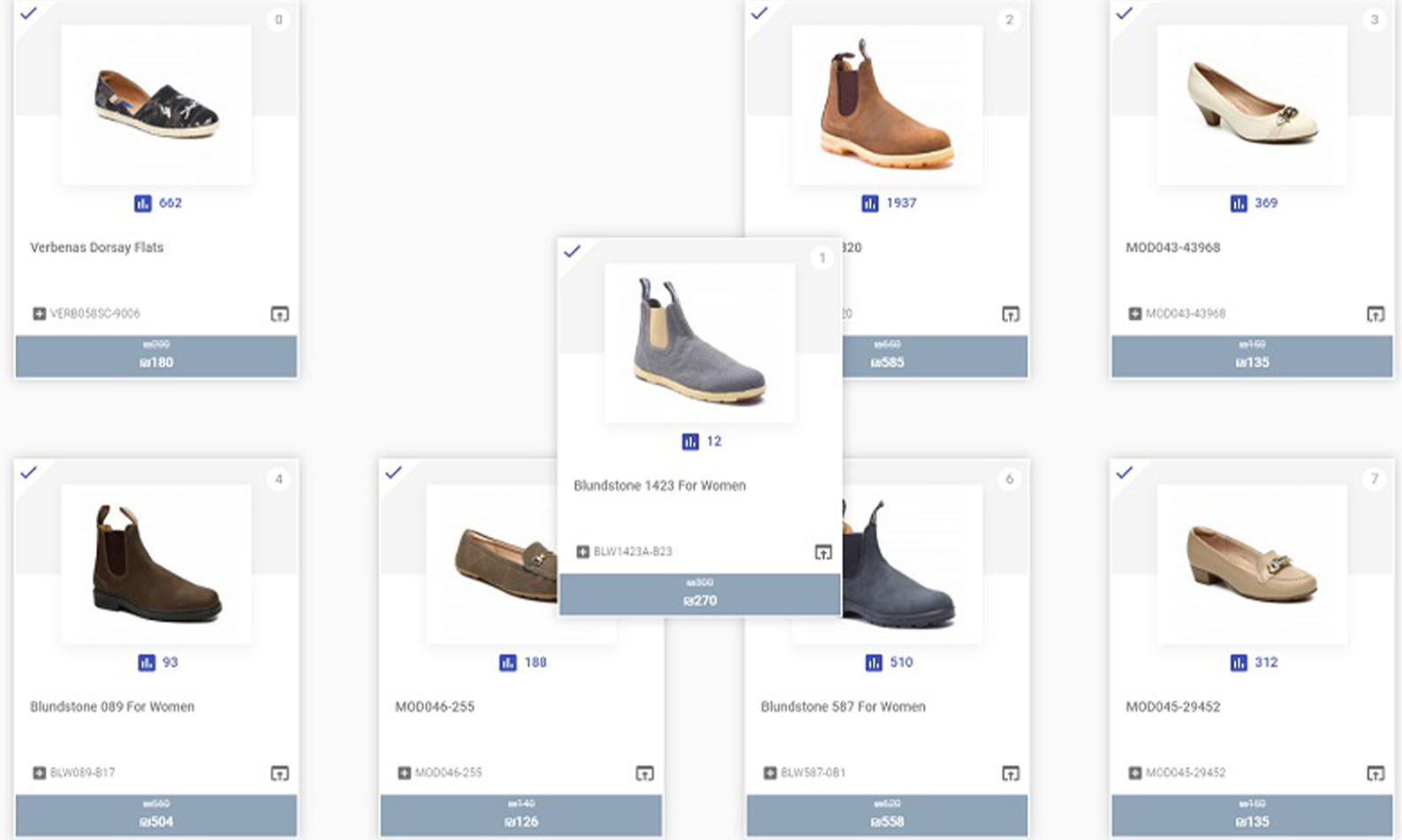Open statistics icon beside the number 12
The height and width of the screenshot is (840, 1402).
(x=690, y=442)
